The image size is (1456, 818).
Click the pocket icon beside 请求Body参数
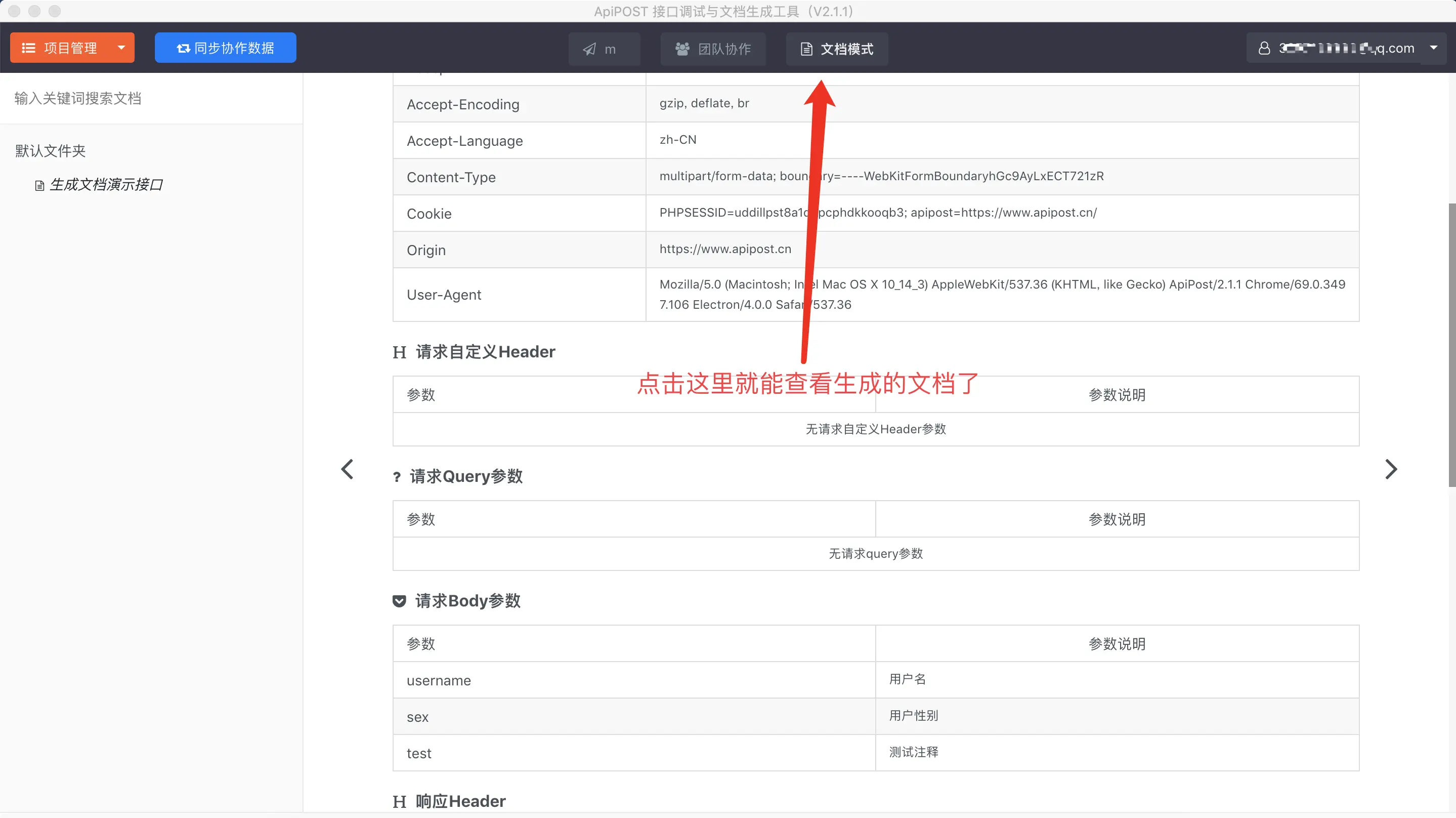(399, 601)
